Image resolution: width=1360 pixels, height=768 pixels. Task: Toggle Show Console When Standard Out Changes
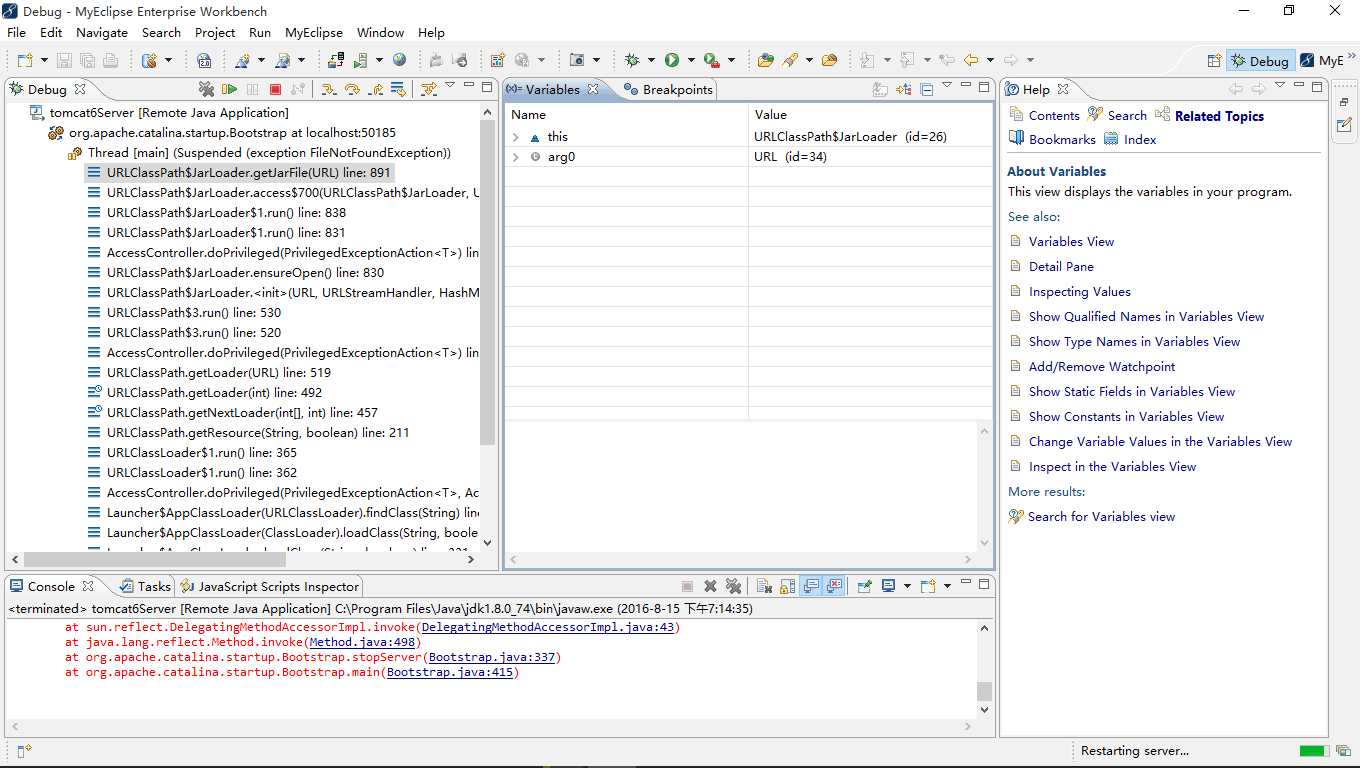(x=811, y=586)
